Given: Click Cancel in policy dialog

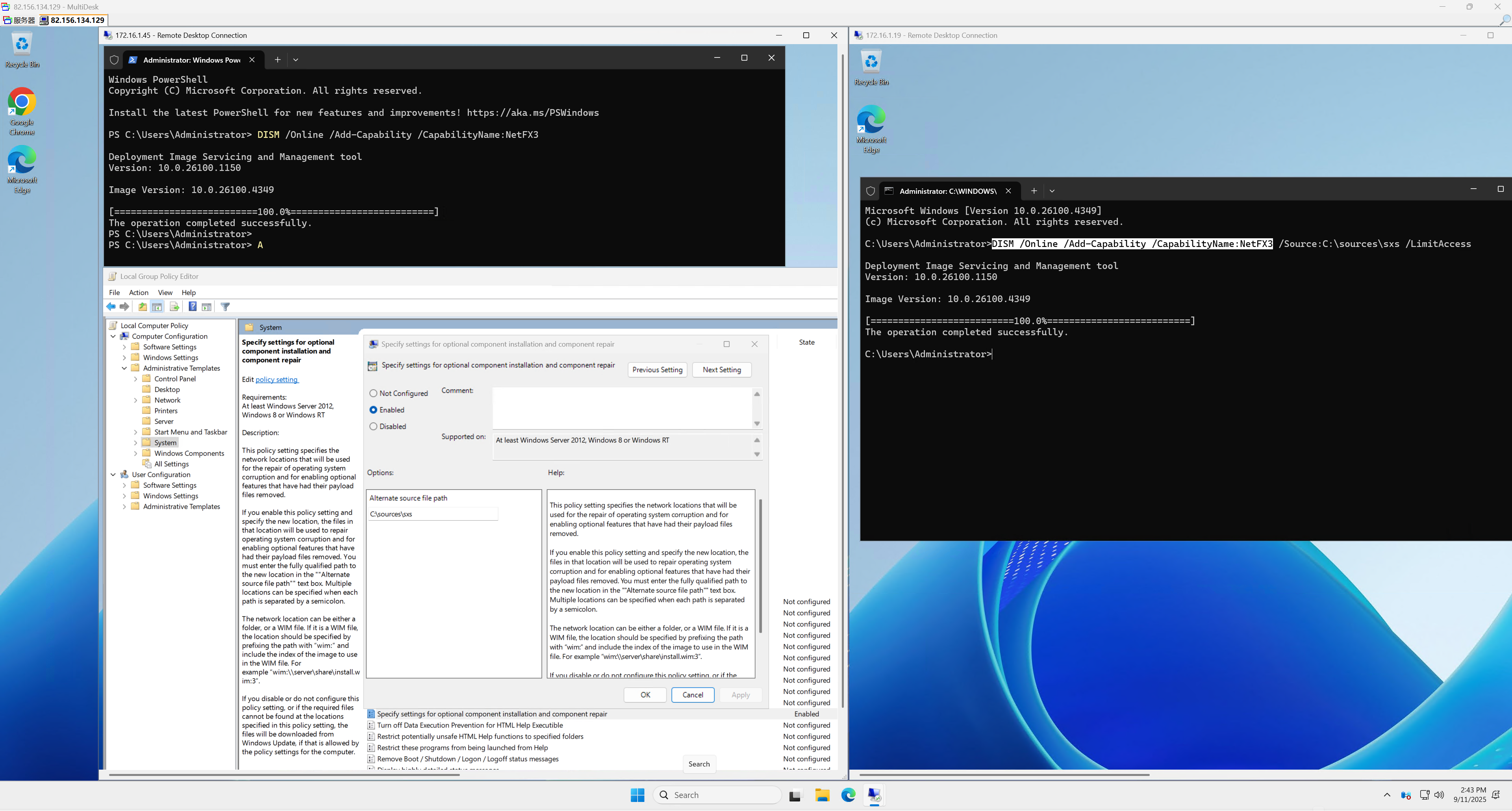Looking at the screenshot, I should [693, 695].
